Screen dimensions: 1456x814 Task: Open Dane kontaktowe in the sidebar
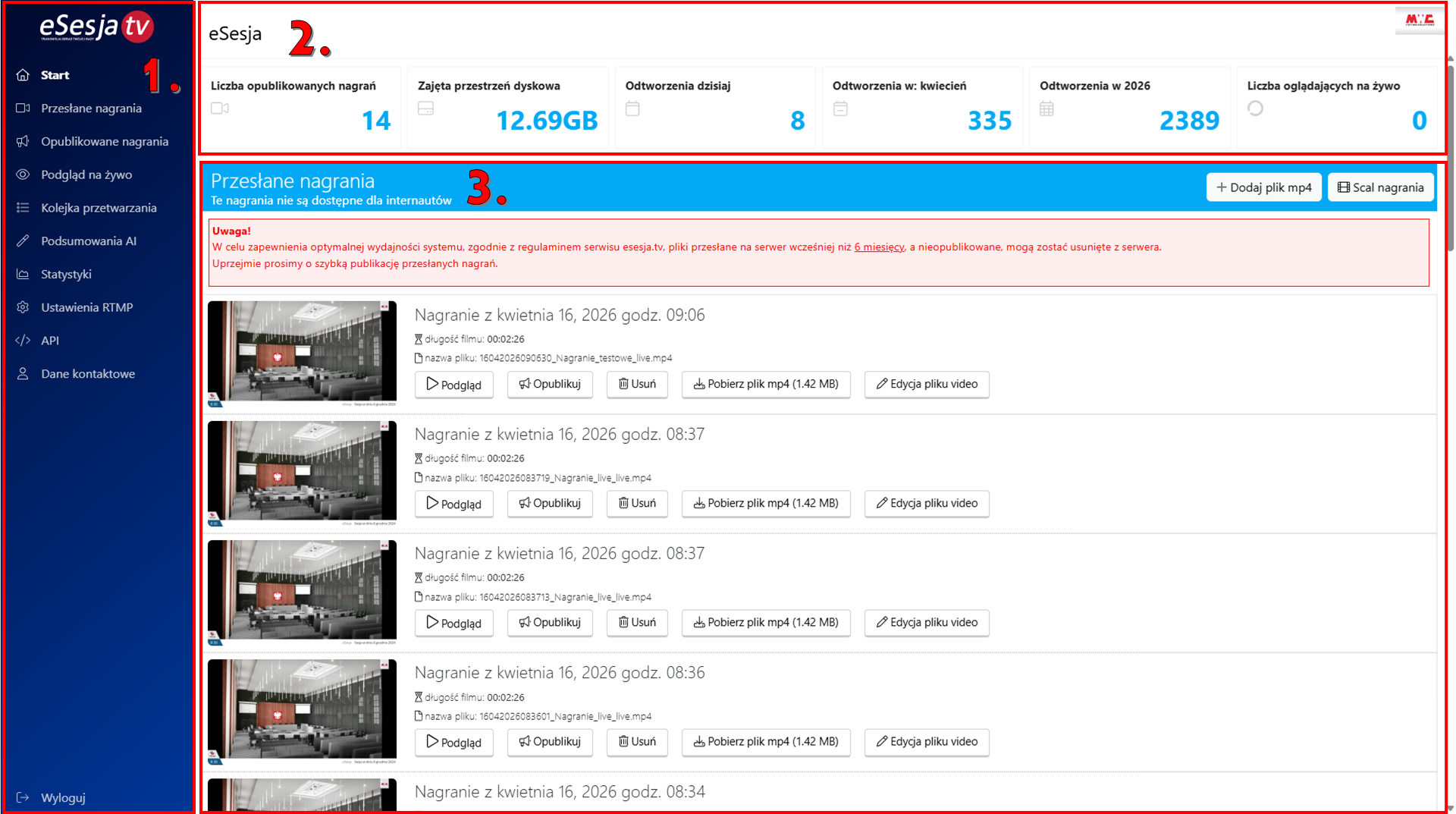tap(88, 374)
